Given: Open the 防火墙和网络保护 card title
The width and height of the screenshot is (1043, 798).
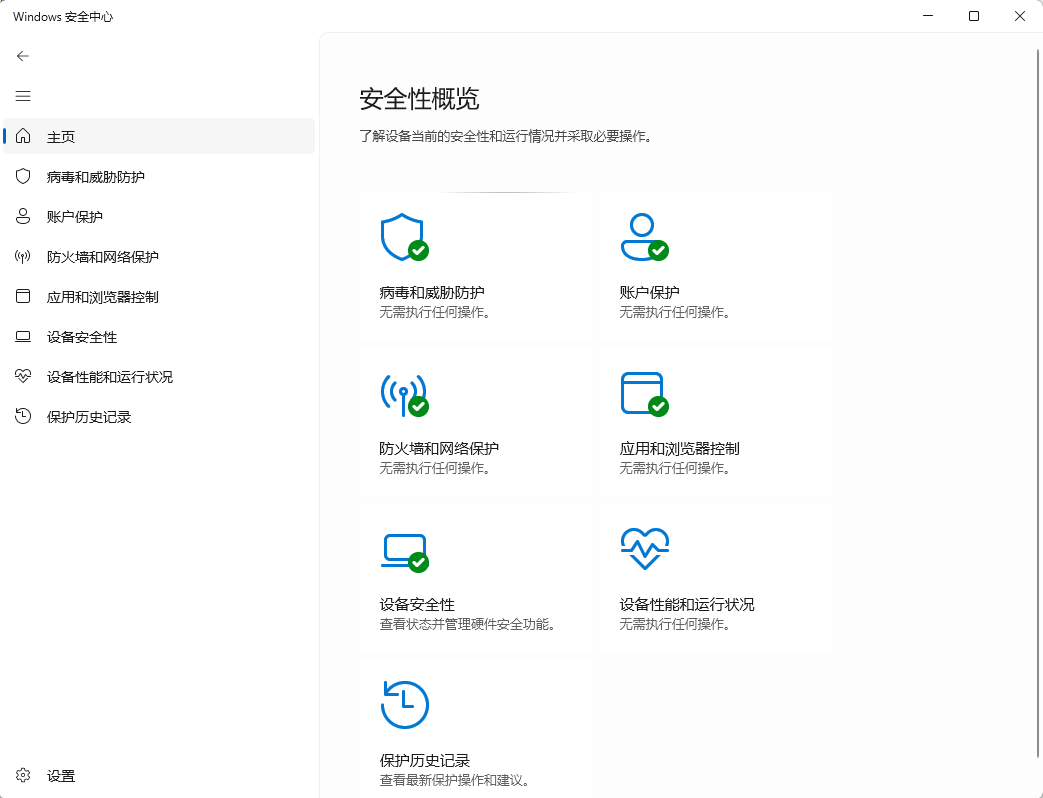Looking at the screenshot, I should [x=439, y=448].
